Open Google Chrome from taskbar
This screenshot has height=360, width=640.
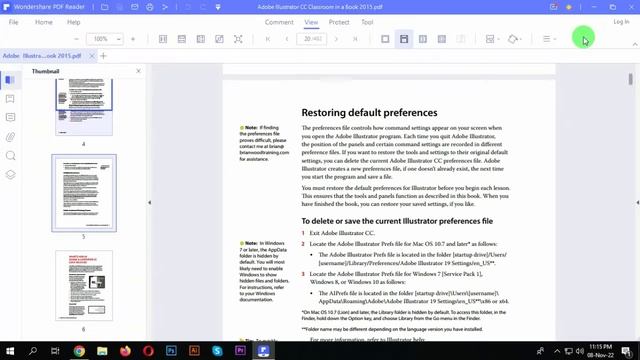(79, 351)
